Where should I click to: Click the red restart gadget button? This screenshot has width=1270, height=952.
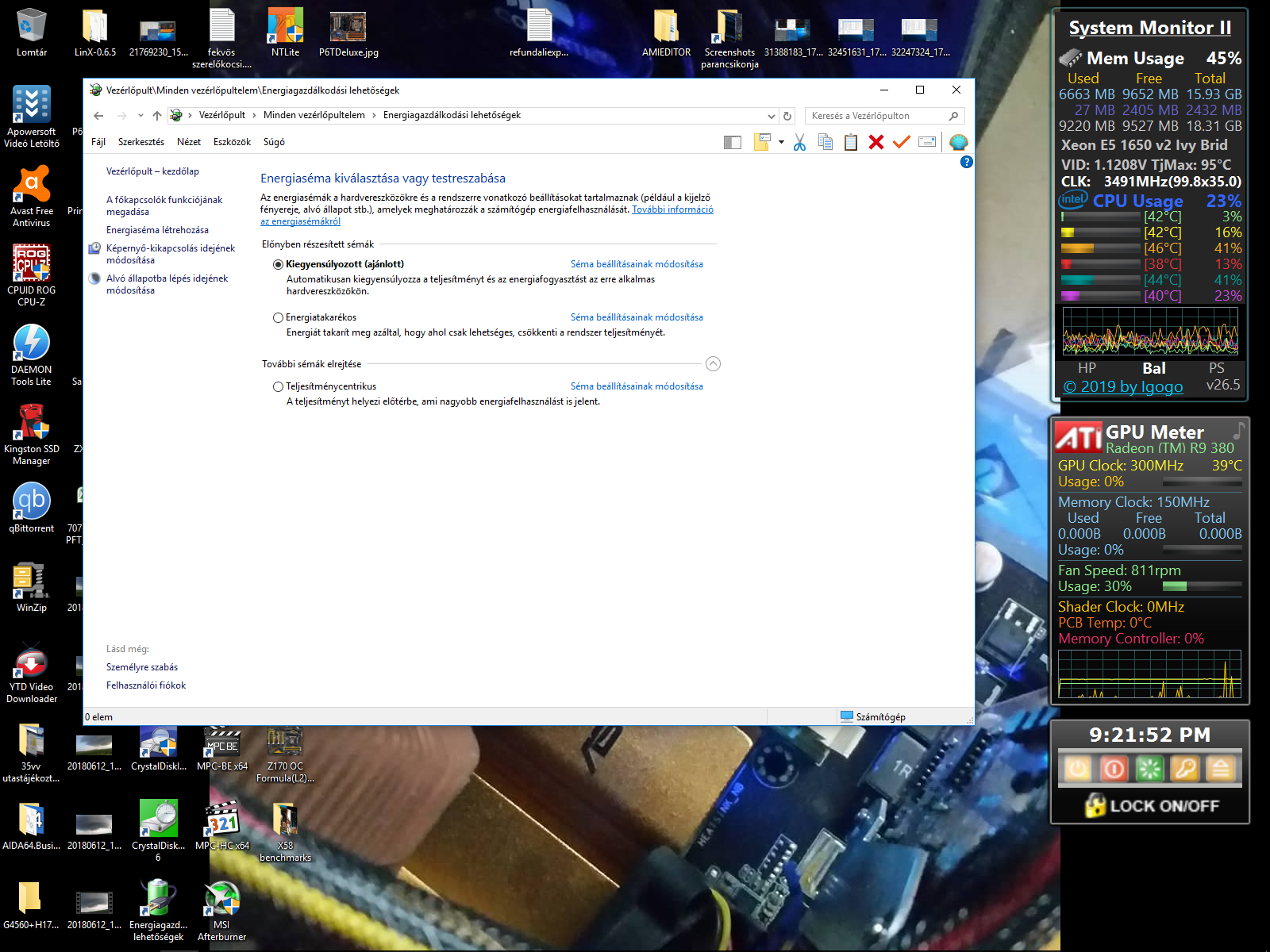point(1114,768)
